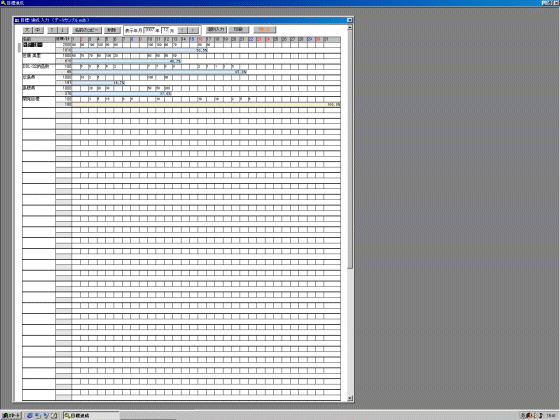Image resolution: width=560 pixels, height=420 pixels.
Task: Click the 印刷 print button
Action: pyautogui.click(x=239, y=30)
